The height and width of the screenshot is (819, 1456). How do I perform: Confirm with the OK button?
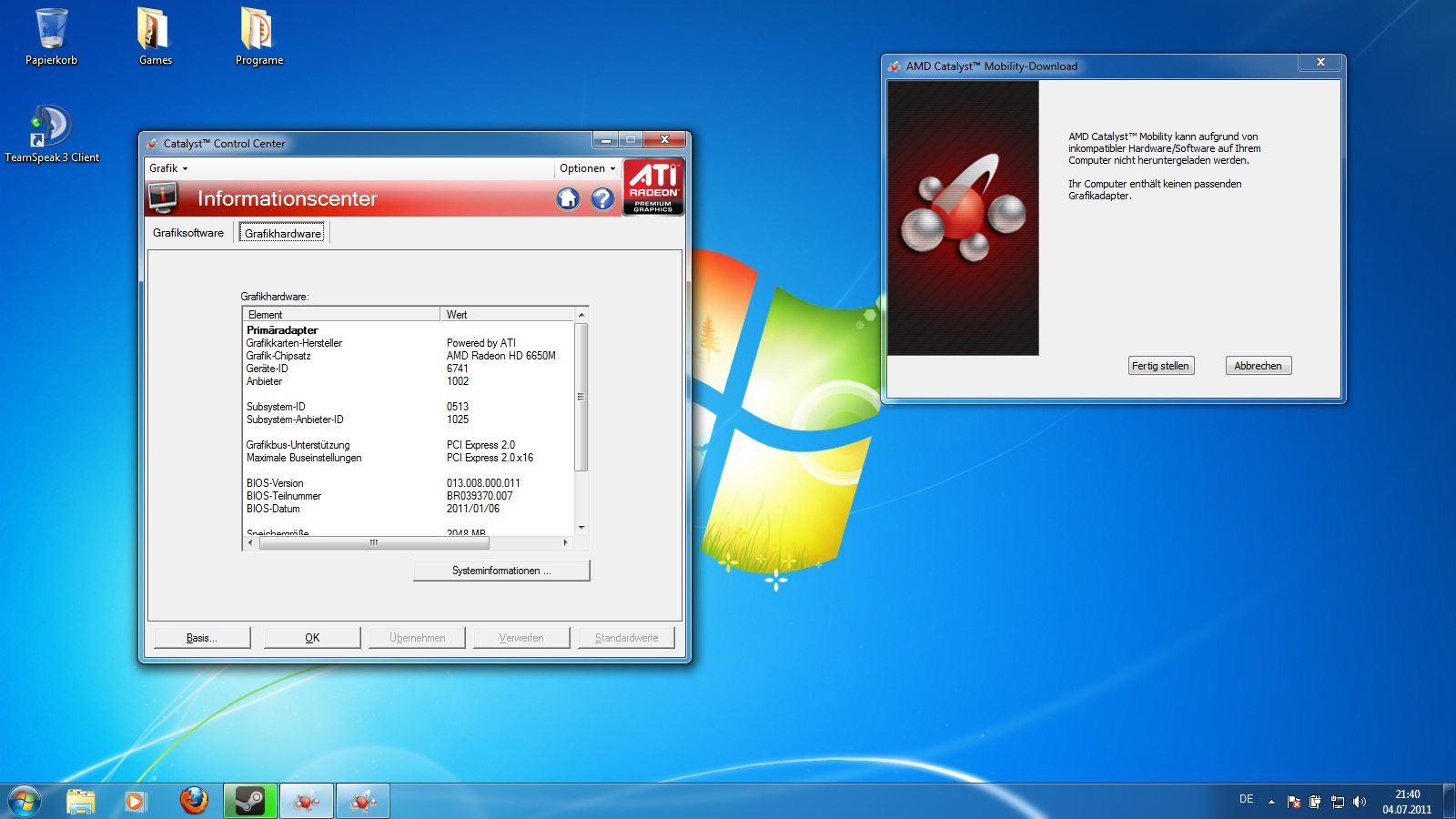pos(312,638)
